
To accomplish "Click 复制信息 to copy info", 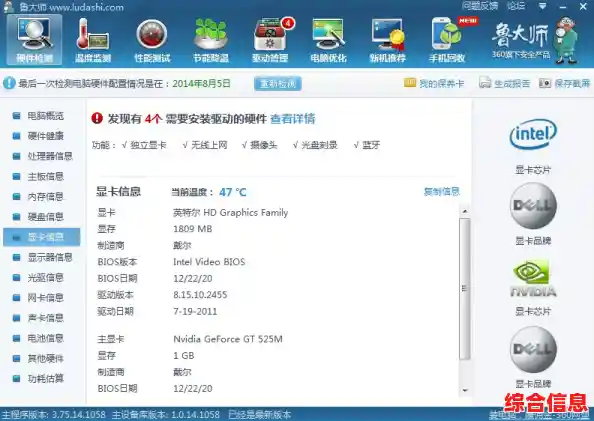I will coord(442,192).
